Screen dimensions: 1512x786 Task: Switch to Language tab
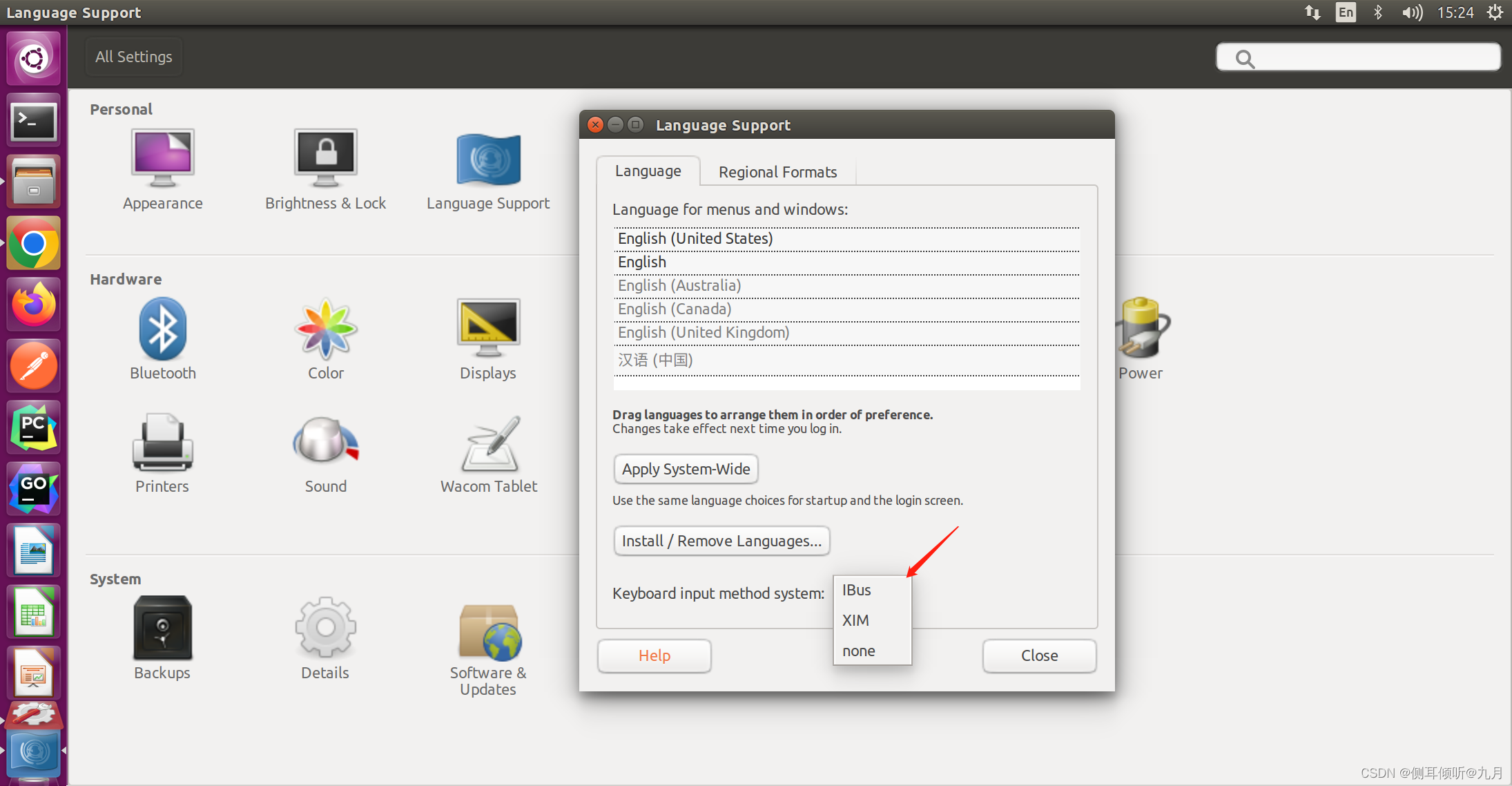coord(648,172)
